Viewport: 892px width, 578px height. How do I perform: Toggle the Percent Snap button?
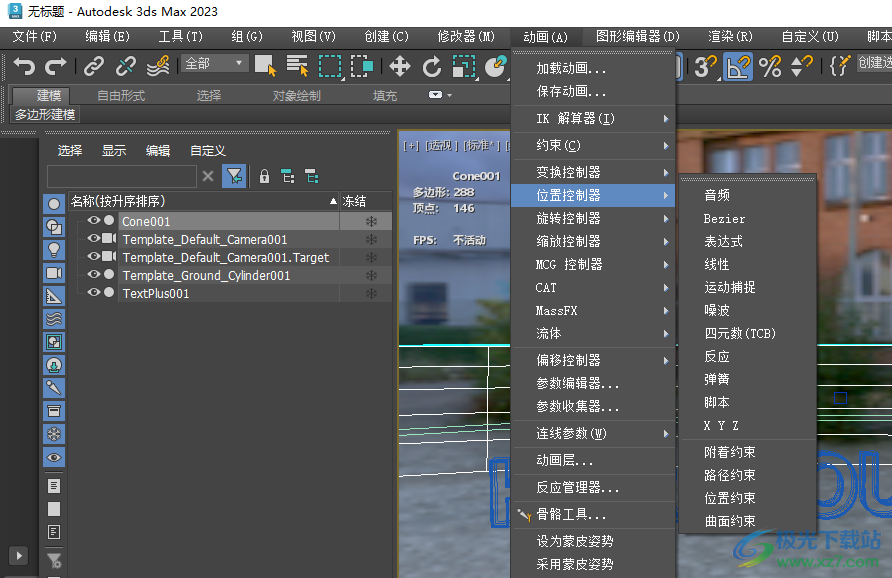point(770,67)
